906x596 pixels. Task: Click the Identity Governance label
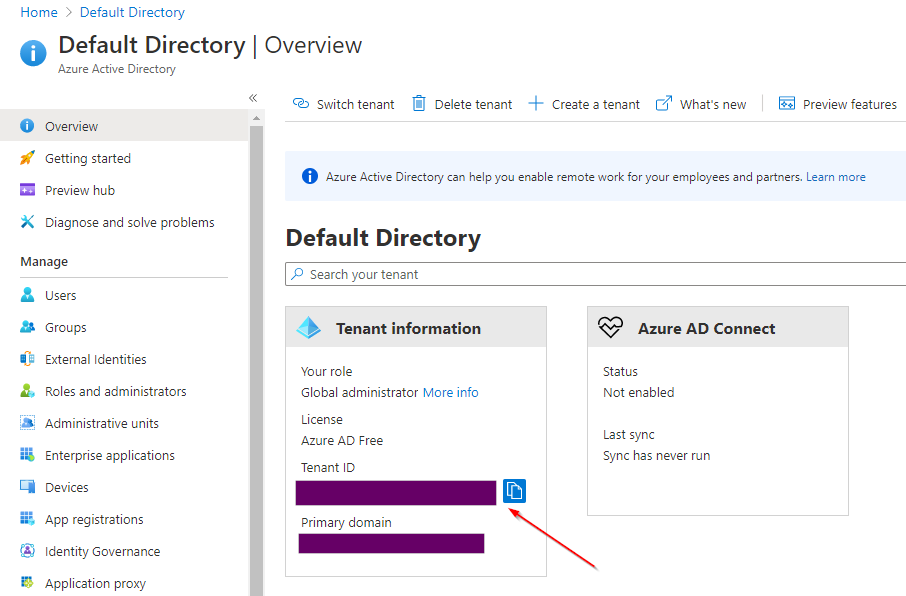(102, 551)
